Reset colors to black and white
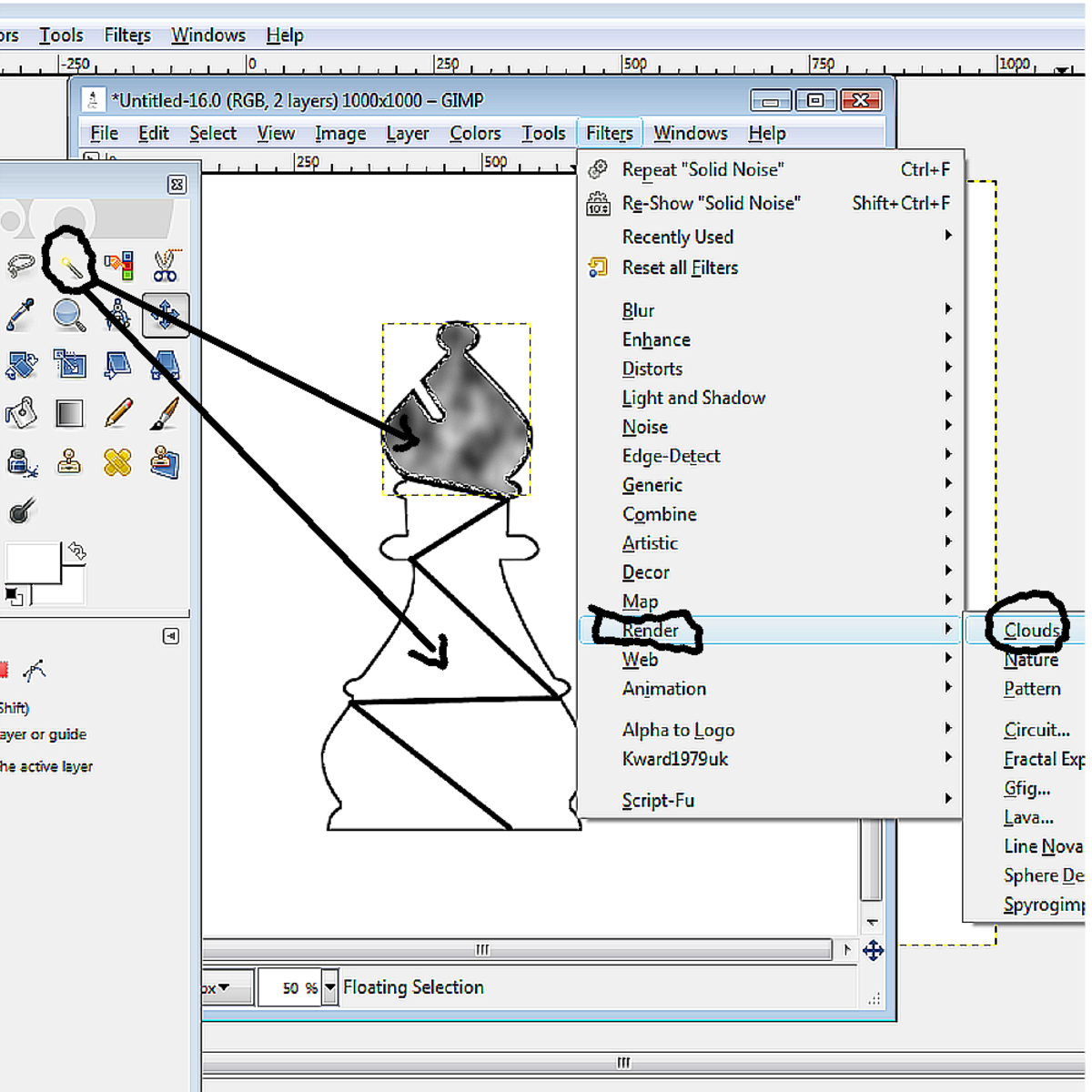This screenshot has width=1092, height=1092. (x=14, y=596)
